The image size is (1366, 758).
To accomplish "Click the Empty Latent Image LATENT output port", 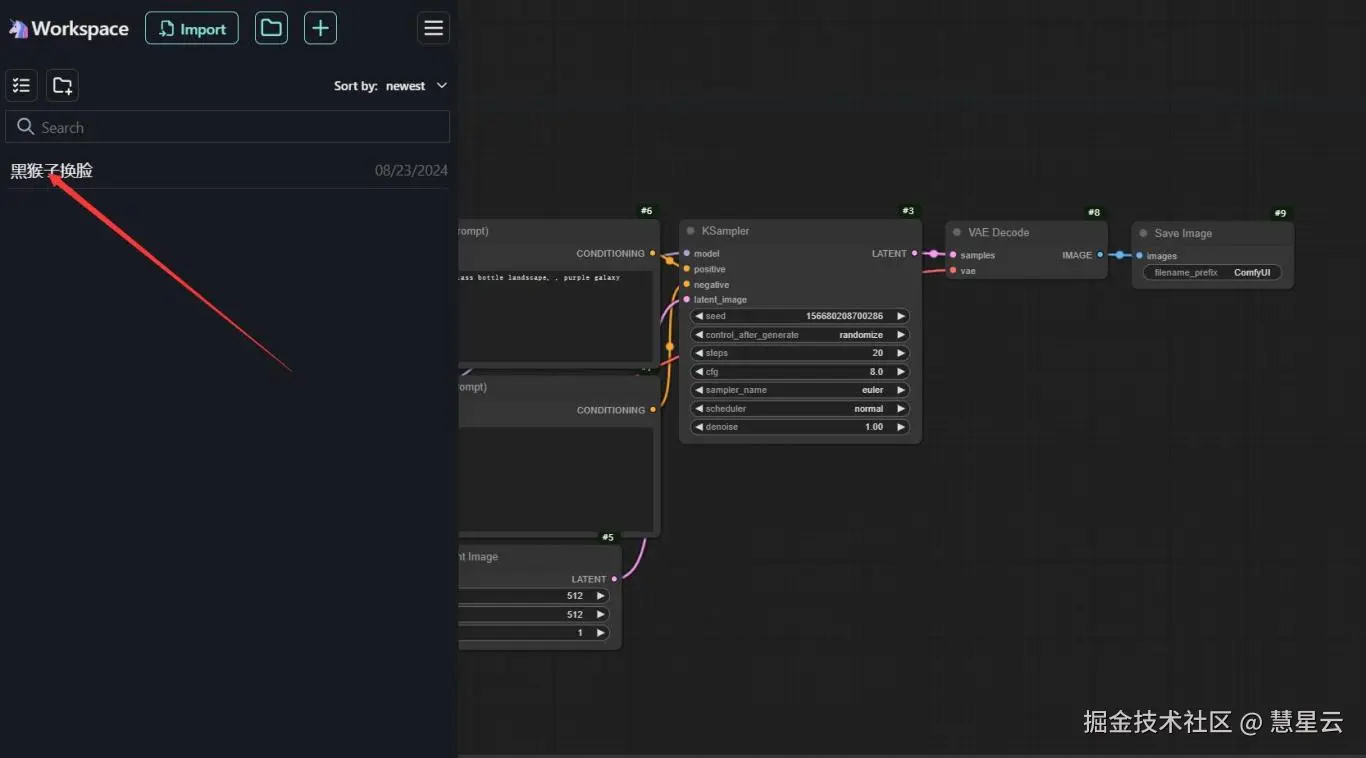I will pyautogui.click(x=614, y=579).
